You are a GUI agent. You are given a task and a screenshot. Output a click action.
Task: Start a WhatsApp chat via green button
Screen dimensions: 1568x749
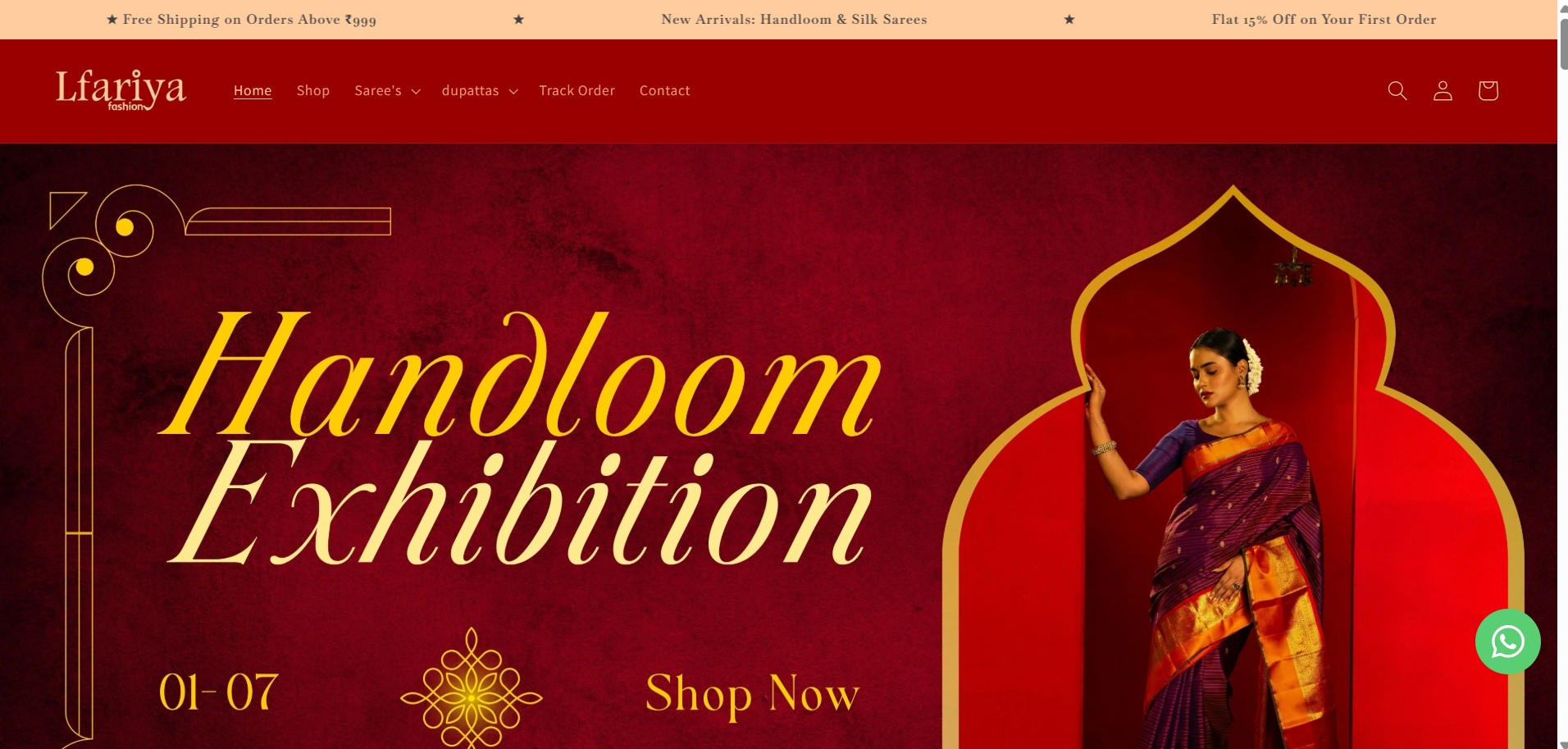1507,642
